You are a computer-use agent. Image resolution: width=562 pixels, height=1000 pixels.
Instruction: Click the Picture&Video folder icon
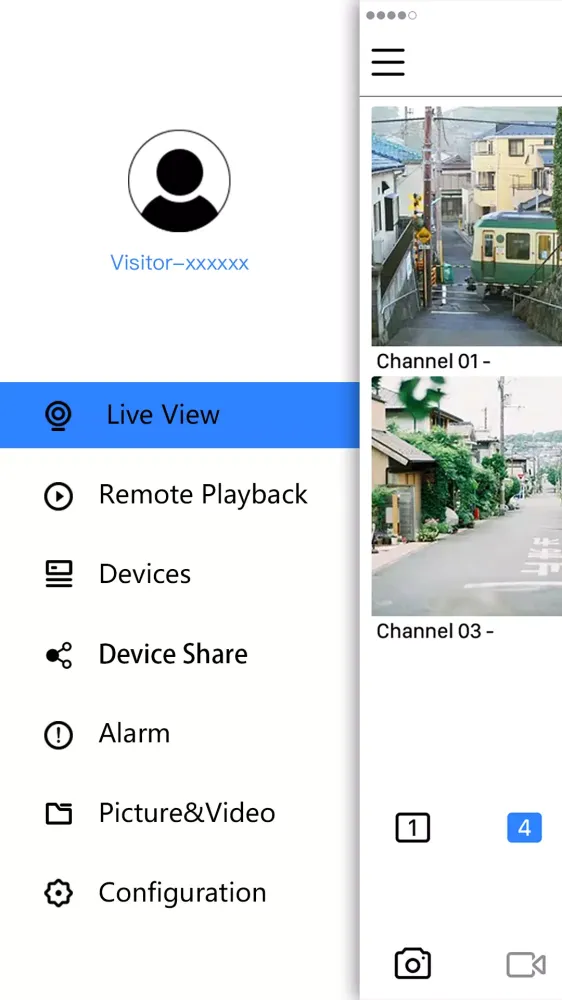pos(59,813)
